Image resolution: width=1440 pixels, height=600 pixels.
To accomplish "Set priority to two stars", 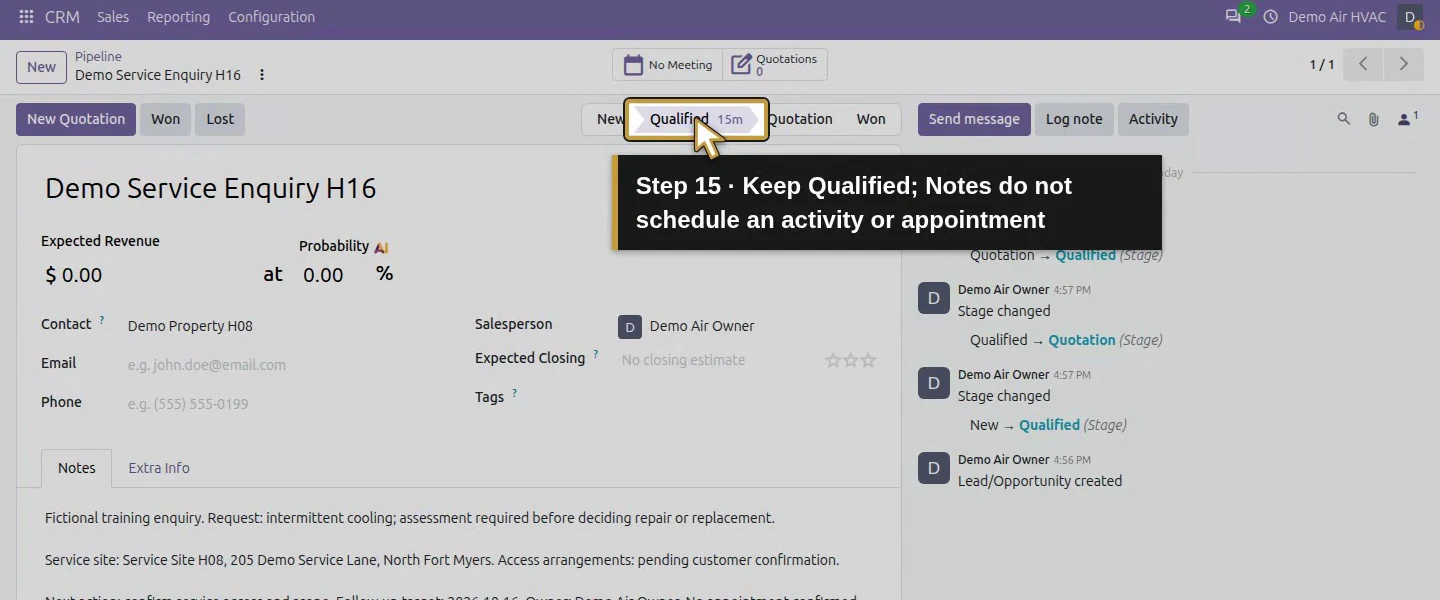I will click(x=850, y=360).
